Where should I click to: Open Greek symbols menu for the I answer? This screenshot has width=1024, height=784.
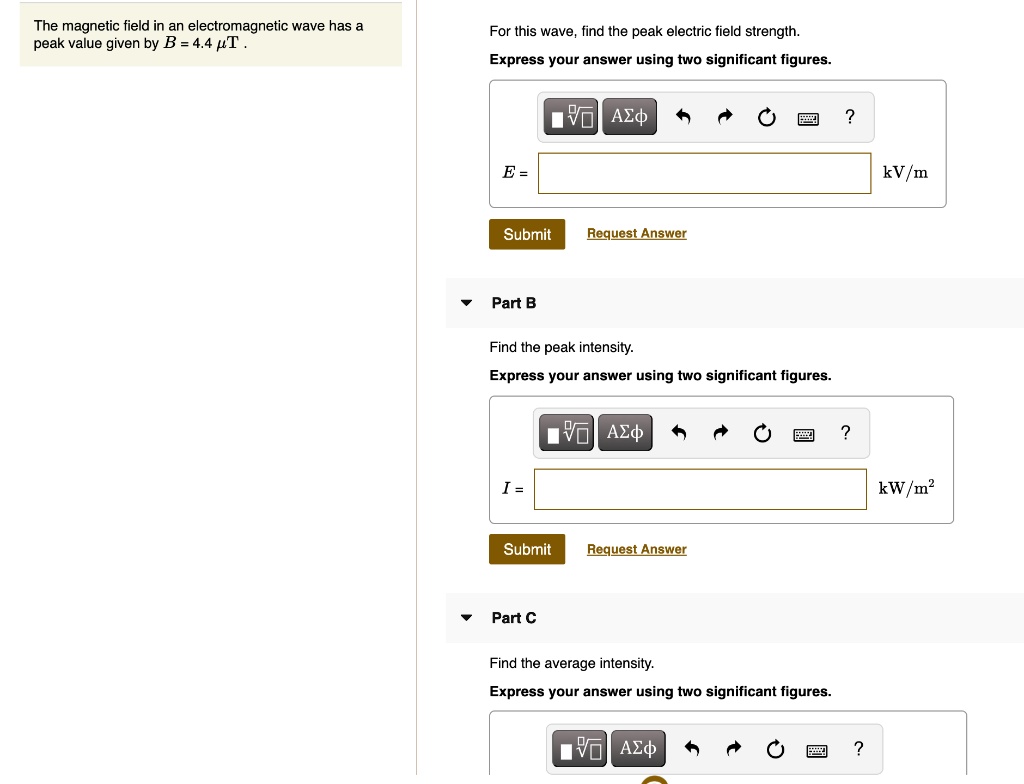625,433
